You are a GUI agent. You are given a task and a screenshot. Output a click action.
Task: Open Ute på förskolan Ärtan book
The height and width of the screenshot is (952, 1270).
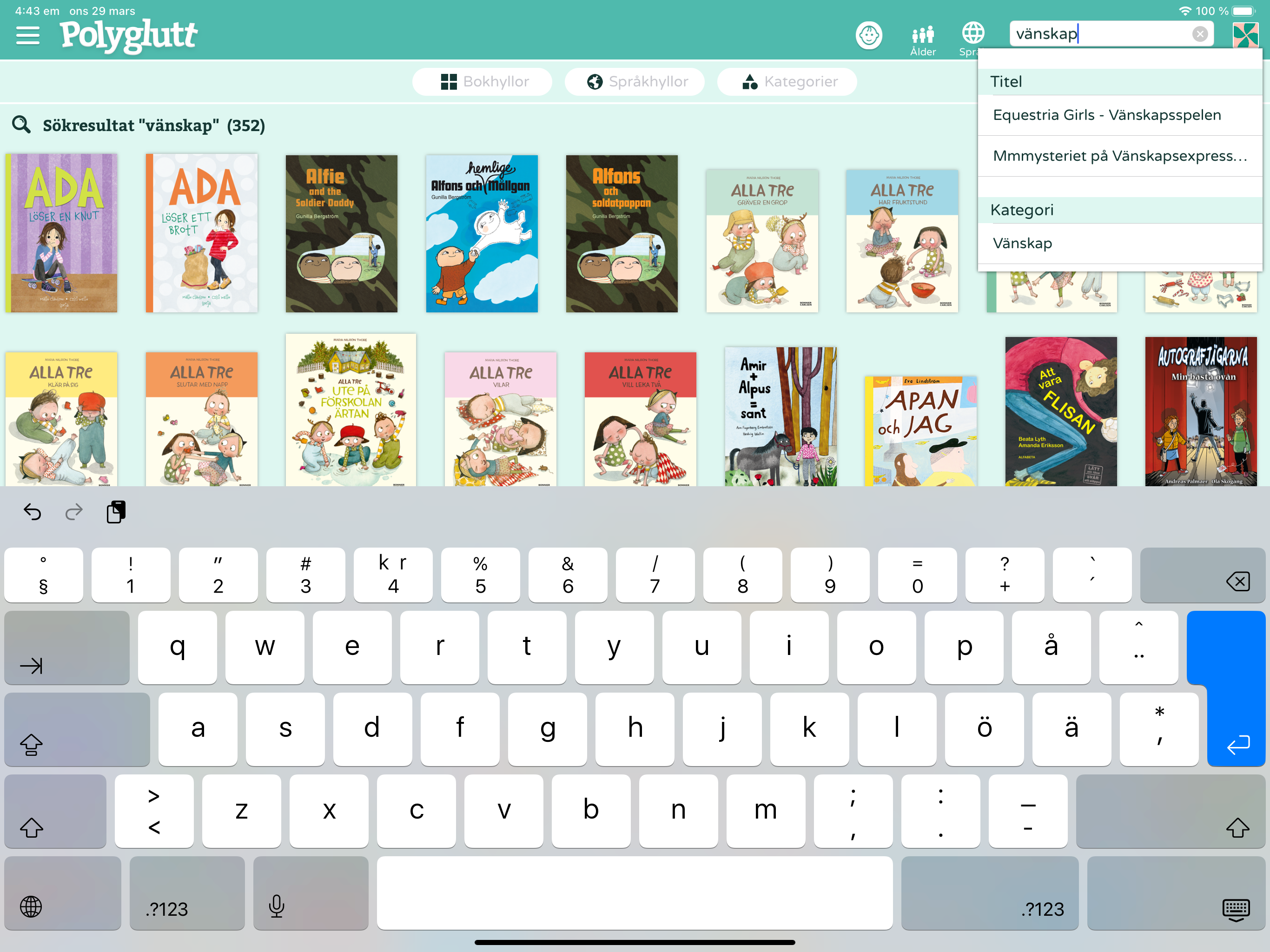click(x=351, y=410)
